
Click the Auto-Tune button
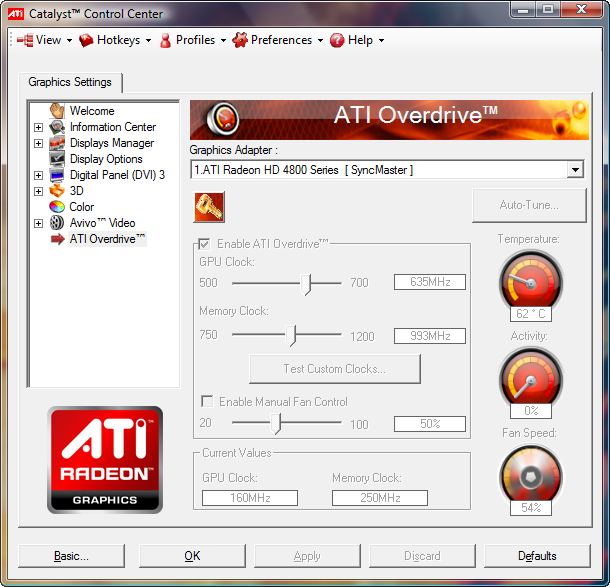529,205
